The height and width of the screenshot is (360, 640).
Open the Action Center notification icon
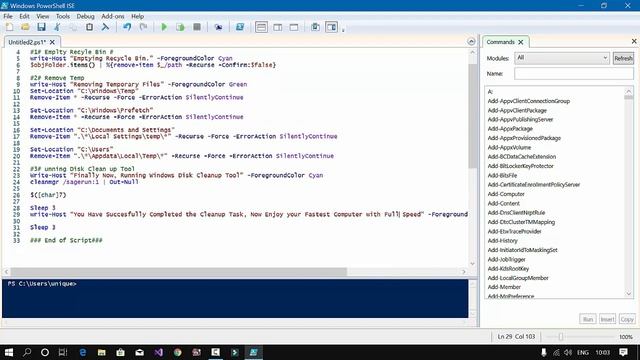pos(623,352)
